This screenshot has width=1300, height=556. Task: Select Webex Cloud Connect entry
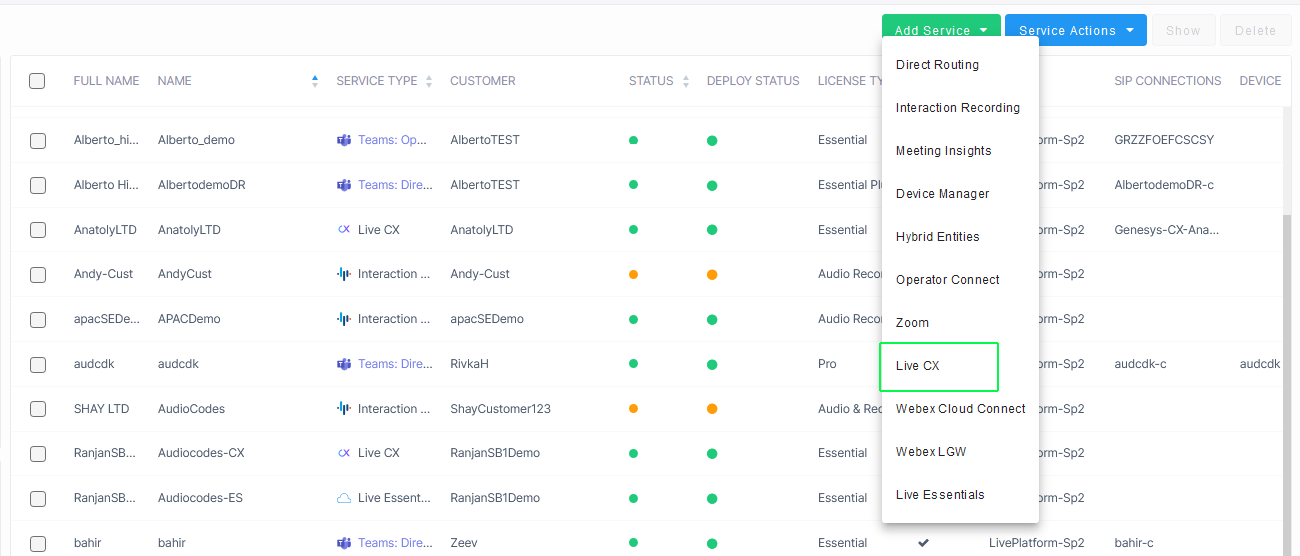point(961,409)
